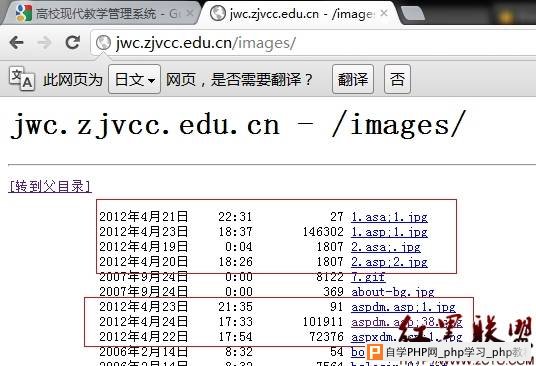The width and height of the screenshot is (536, 366).
Task: Click the file size 146302
Action: click(x=323, y=232)
